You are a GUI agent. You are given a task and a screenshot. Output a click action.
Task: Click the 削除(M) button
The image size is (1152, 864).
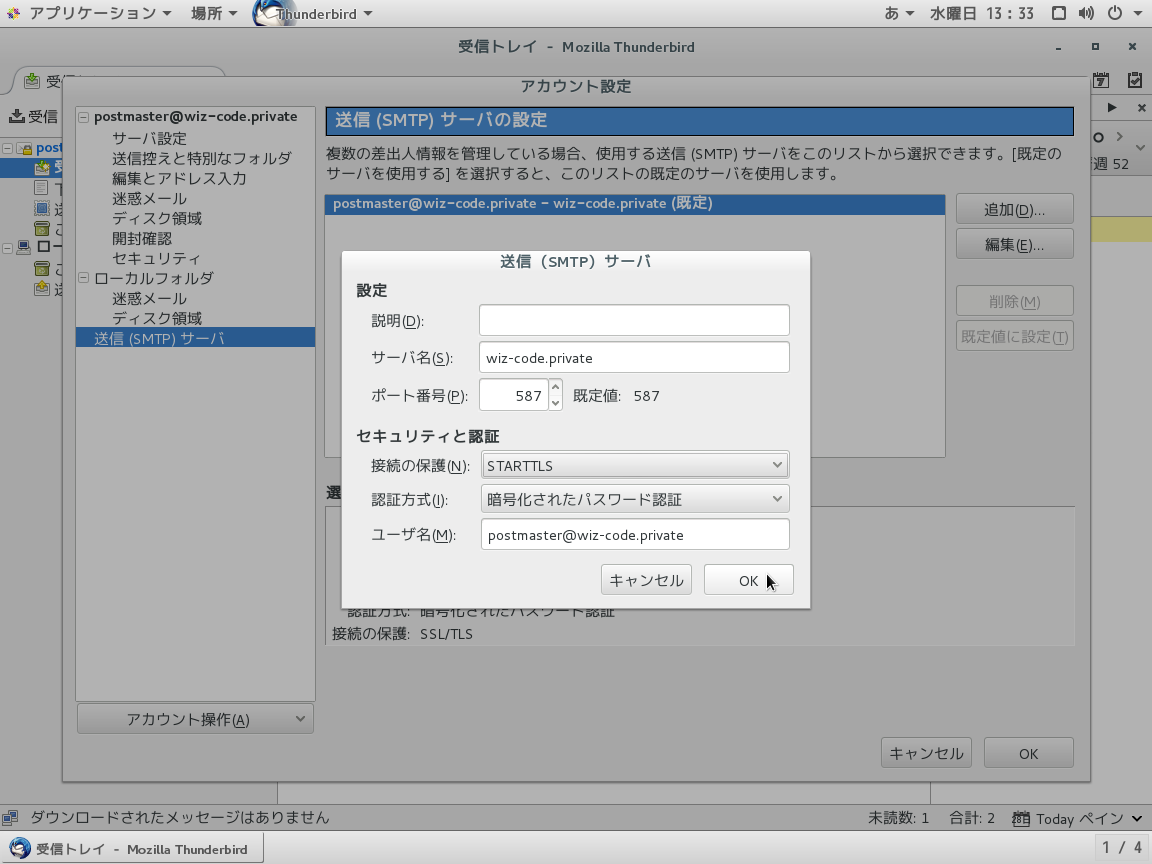pyautogui.click(x=1015, y=301)
